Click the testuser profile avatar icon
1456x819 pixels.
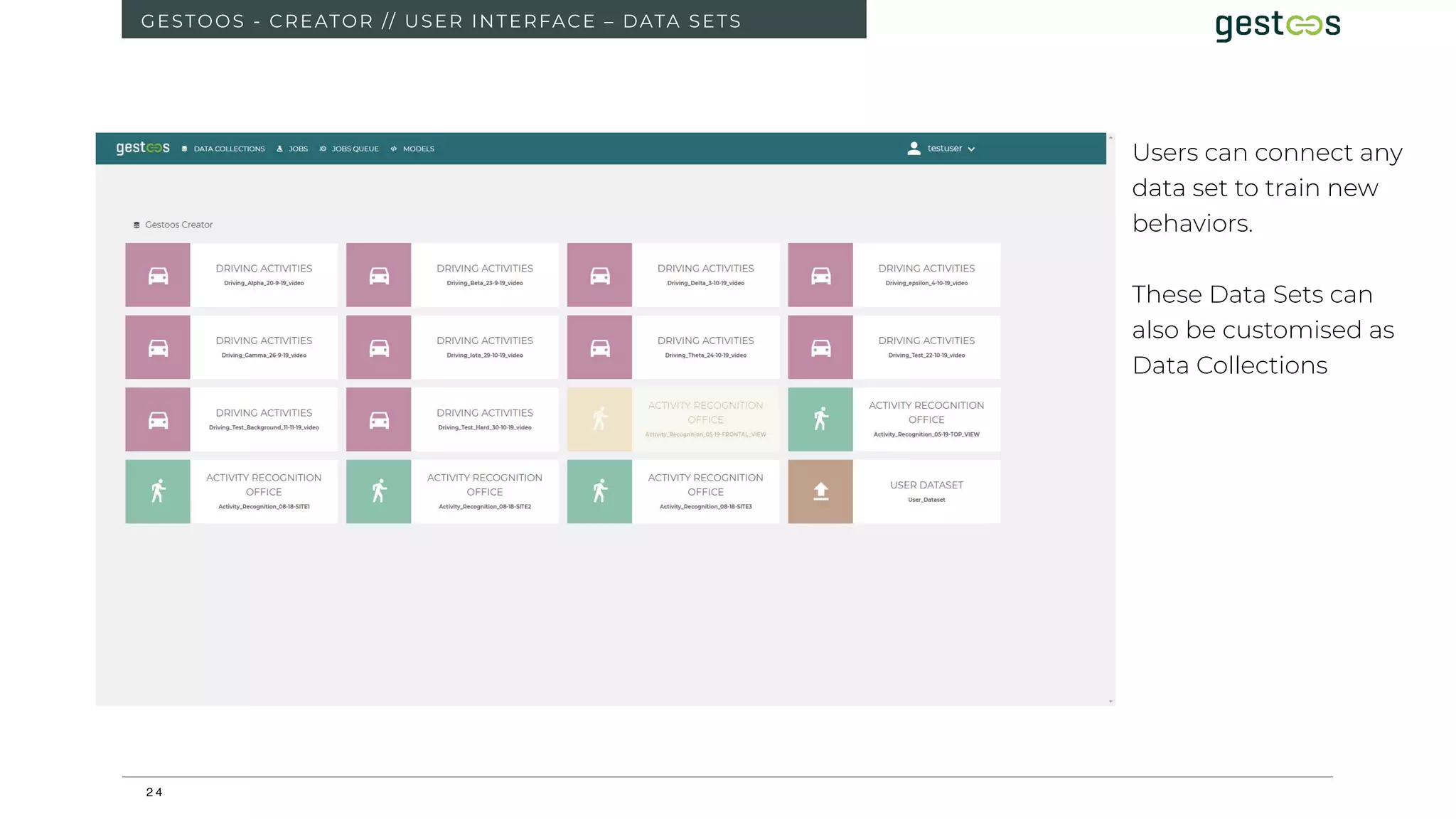click(914, 149)
